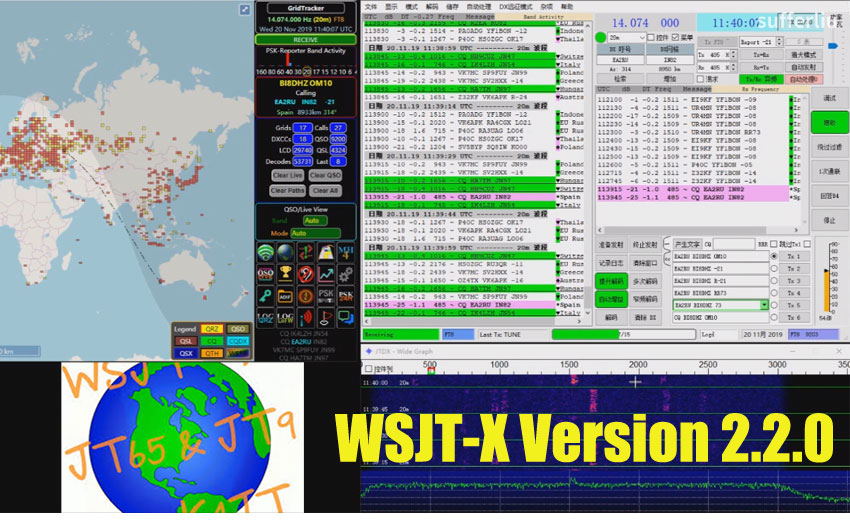Image resolution: width=850 pixels, height=525 pixels.
Task: Click Wide Graph window close X
Action: coord(839,351)
